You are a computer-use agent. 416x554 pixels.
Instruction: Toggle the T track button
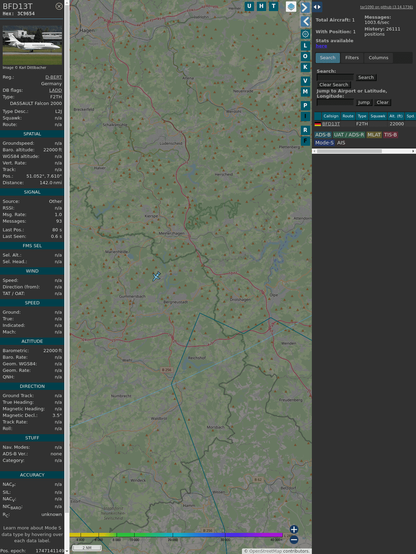tap(273, 6)
